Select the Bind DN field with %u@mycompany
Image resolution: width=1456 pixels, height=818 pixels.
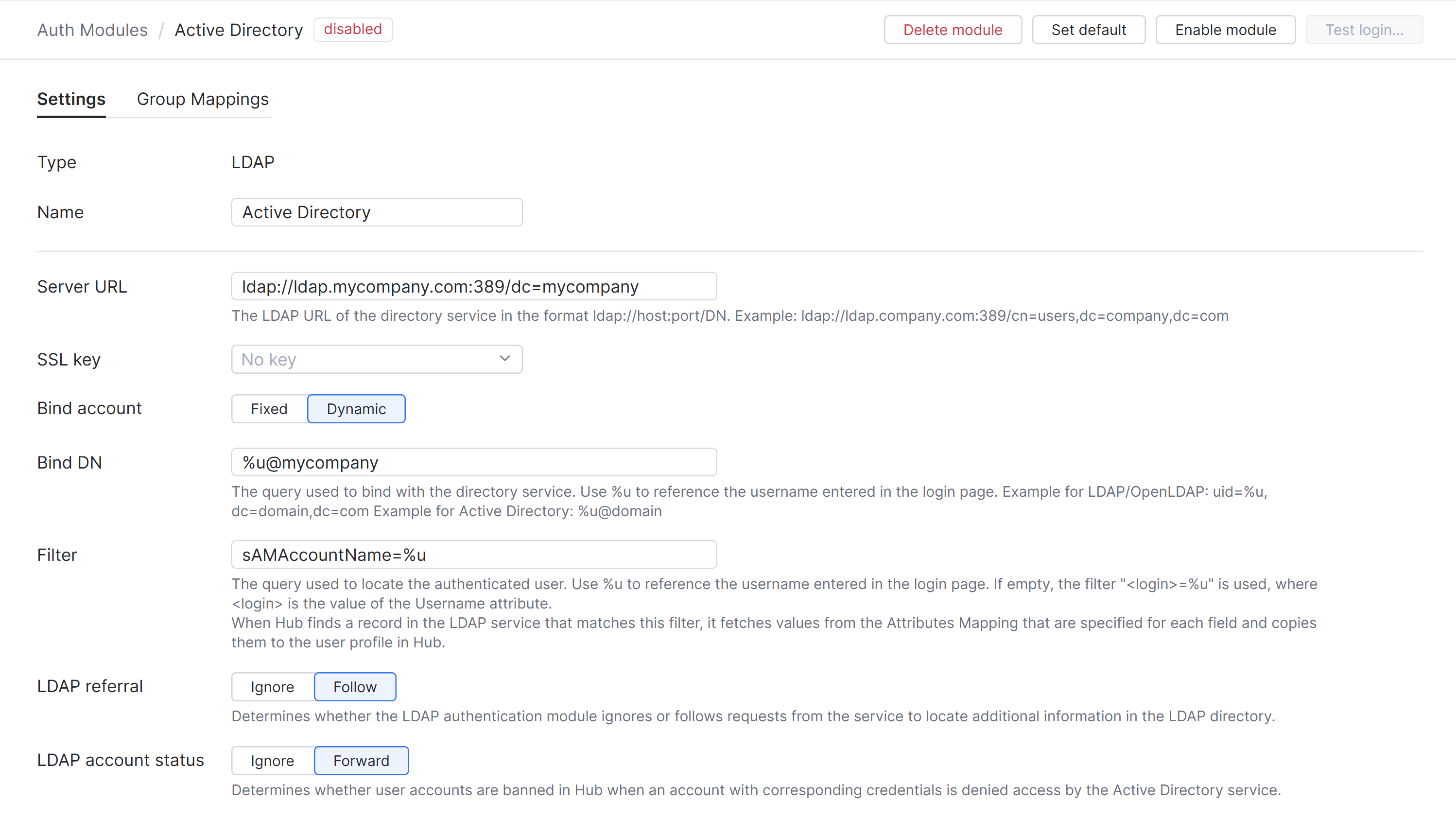pyautogui.click(x=474, y=462)
